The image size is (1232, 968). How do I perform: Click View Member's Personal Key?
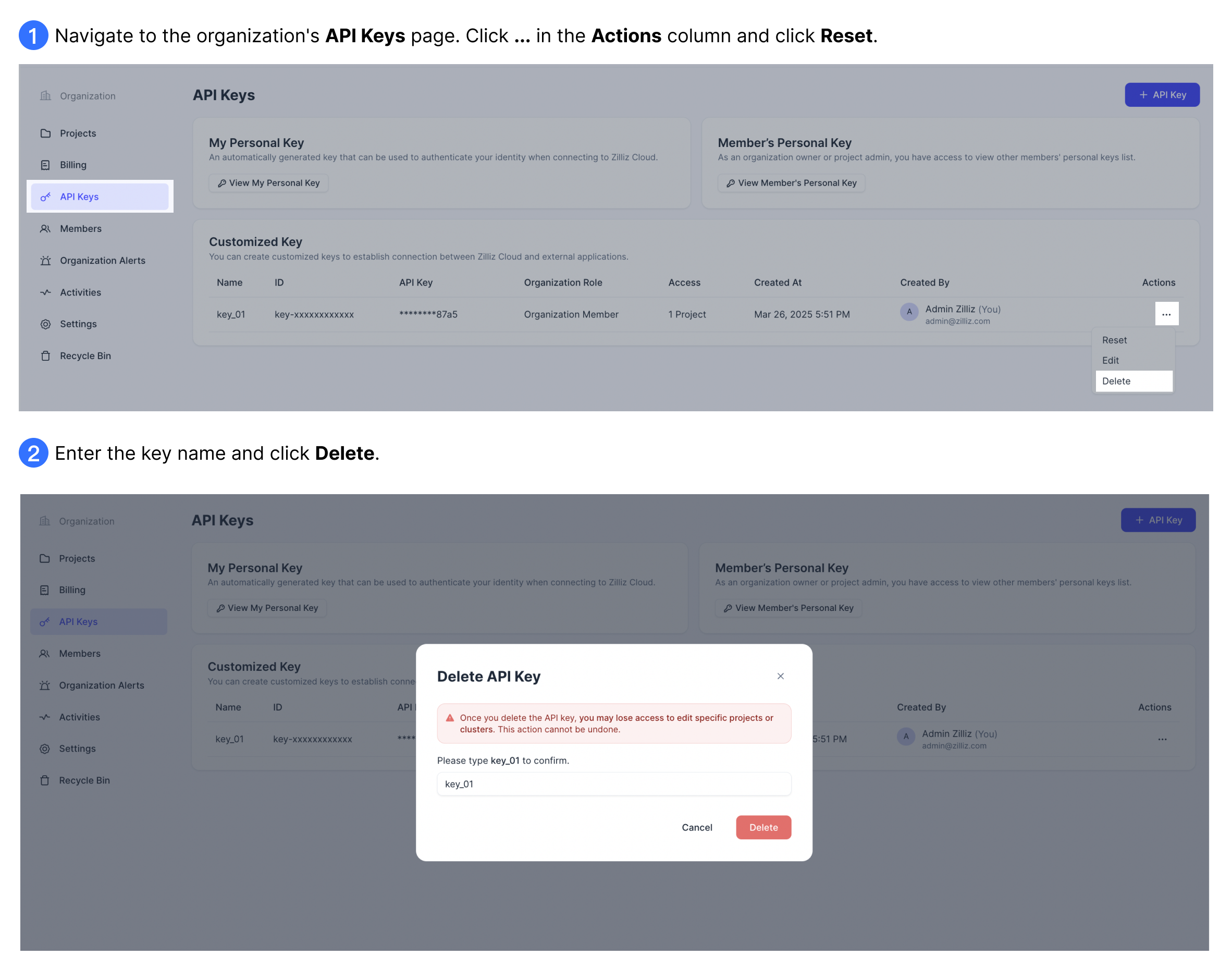[791, 182]
